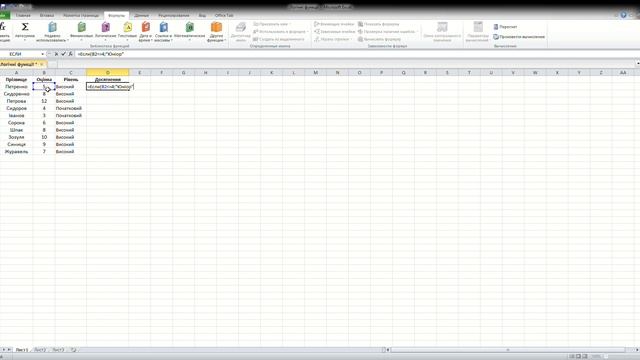The width and height of the screenshot is (640, 360).
Task: Open Date and Time functions icon
Action: point(145,27)
